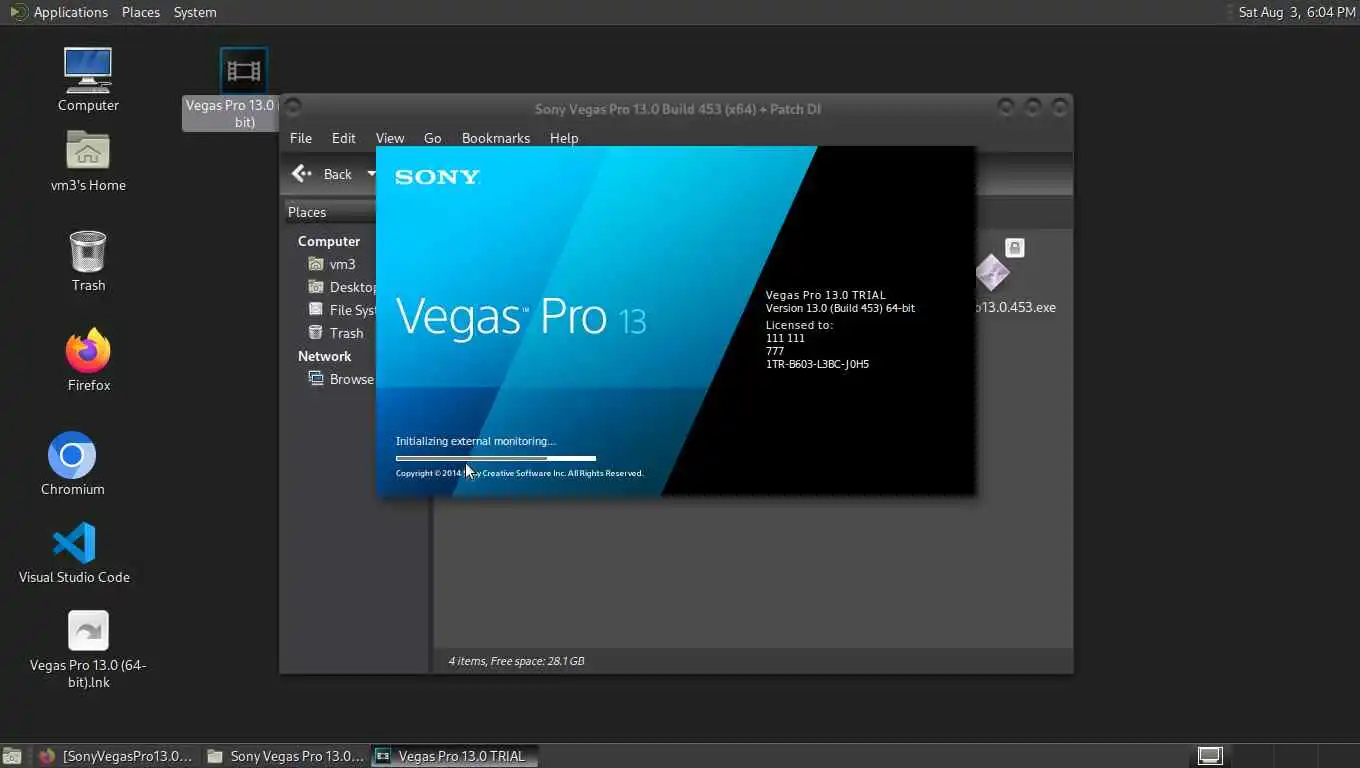Select Browse Network in the sidebar

pos(342,379)
